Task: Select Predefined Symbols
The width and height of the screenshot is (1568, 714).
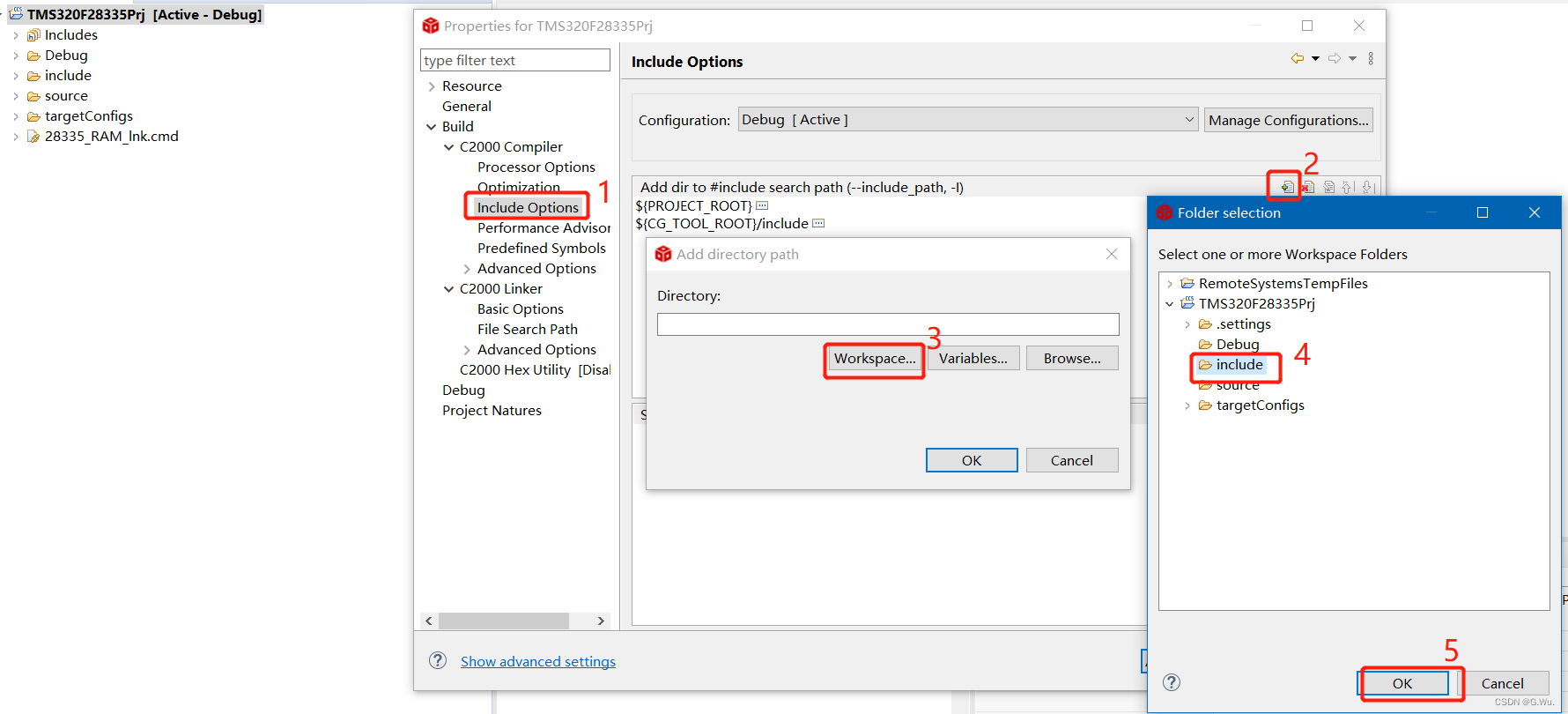Action: (541, 248)
